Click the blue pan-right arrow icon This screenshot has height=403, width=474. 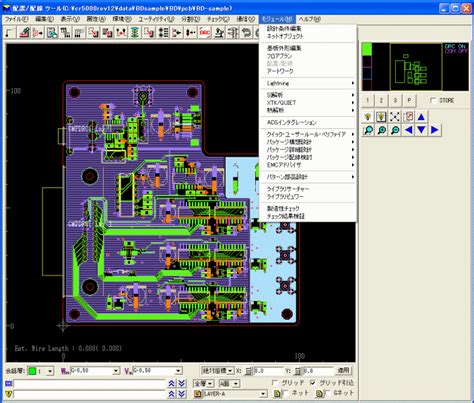(x=435, y=130)
